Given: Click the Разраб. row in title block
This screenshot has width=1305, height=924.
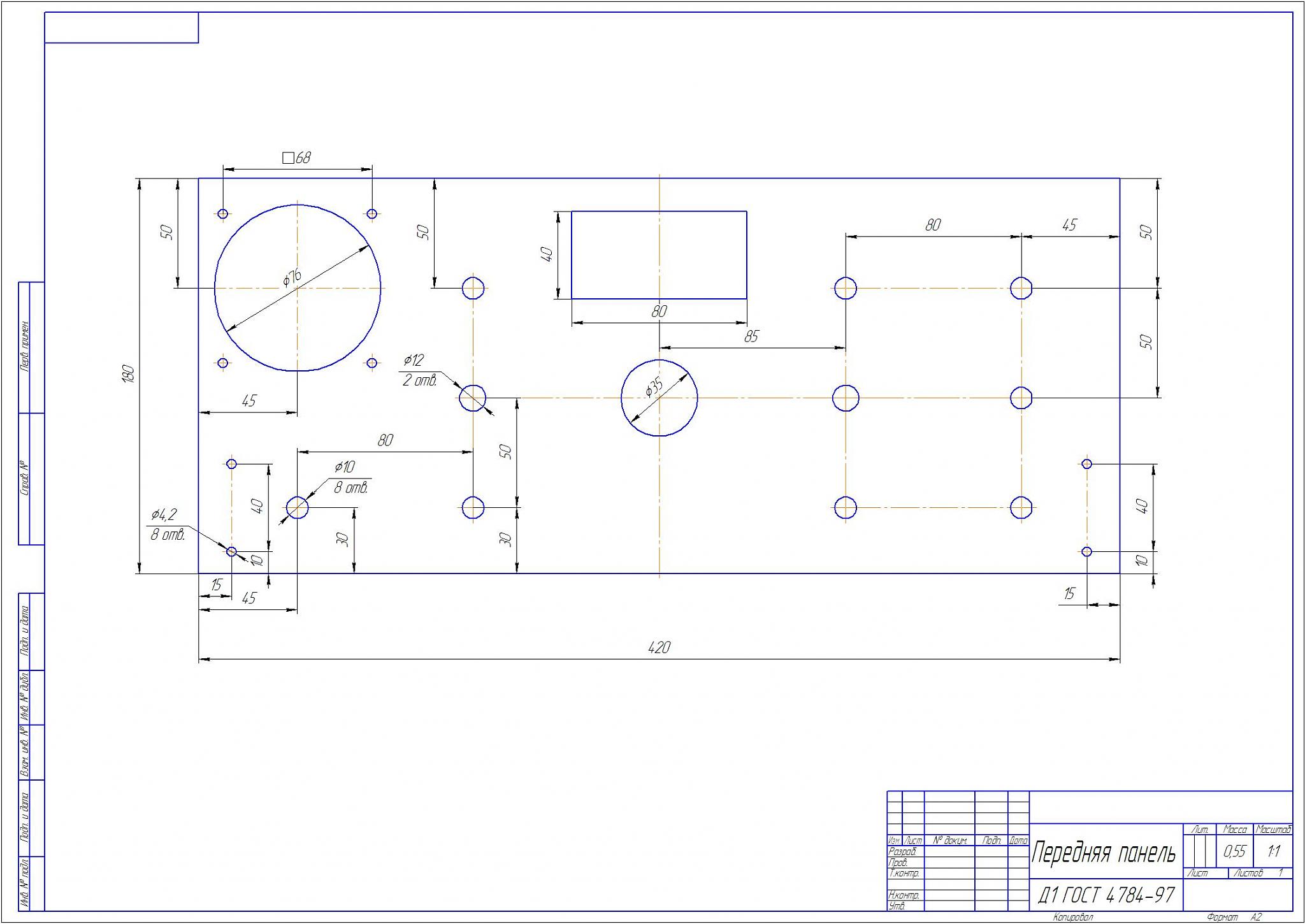Looking at the screenshot, I should tap(903, 852).
